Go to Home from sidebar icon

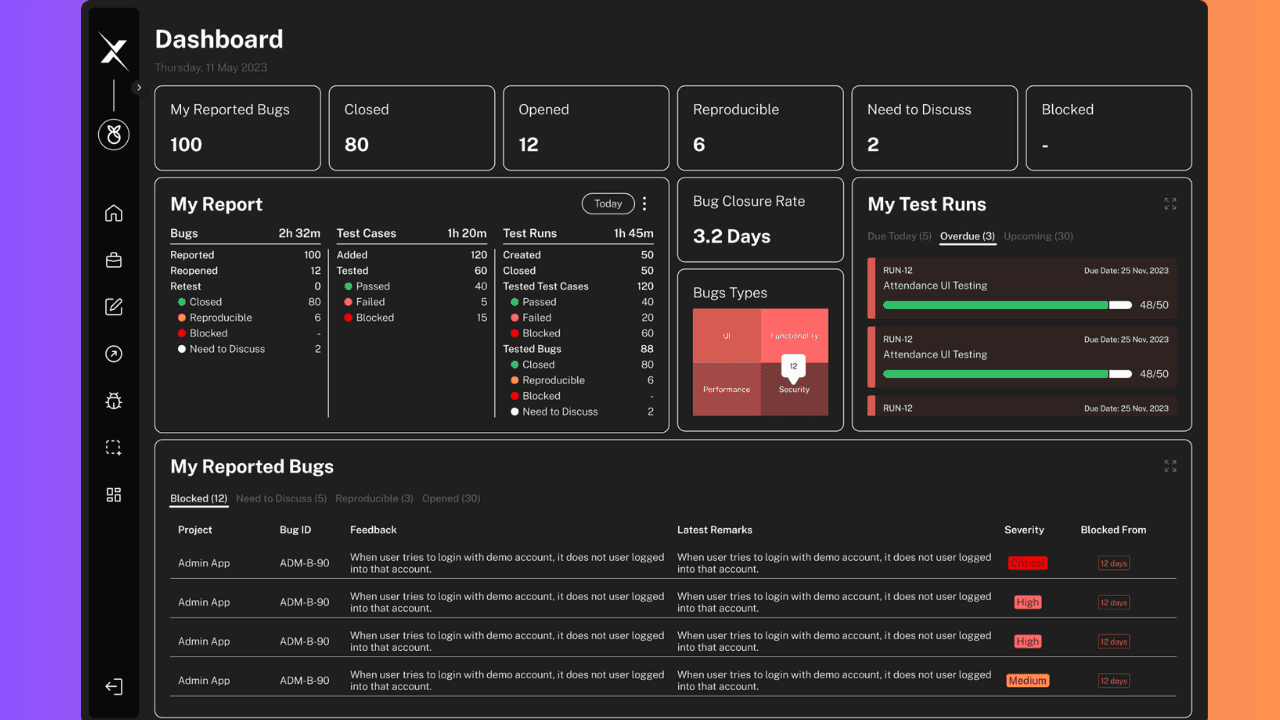coord(114,213)
